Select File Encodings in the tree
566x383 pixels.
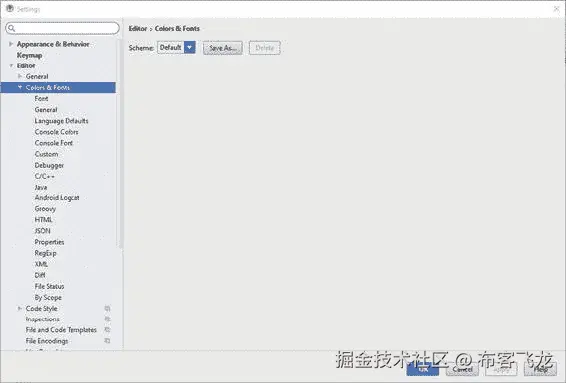pos(47,341)
